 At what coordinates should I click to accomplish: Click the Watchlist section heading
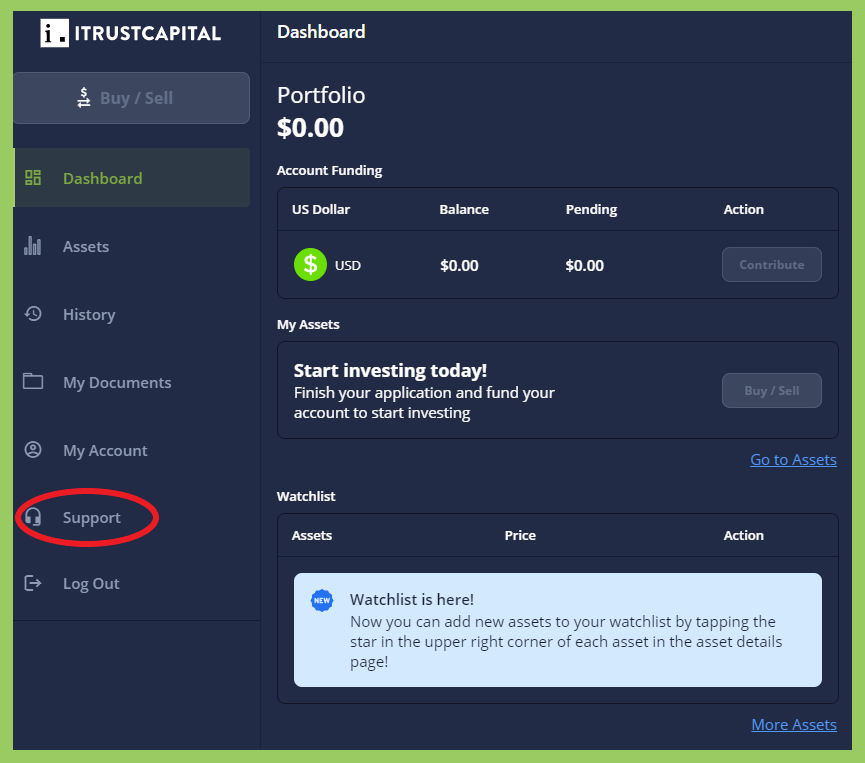point(306,497)
